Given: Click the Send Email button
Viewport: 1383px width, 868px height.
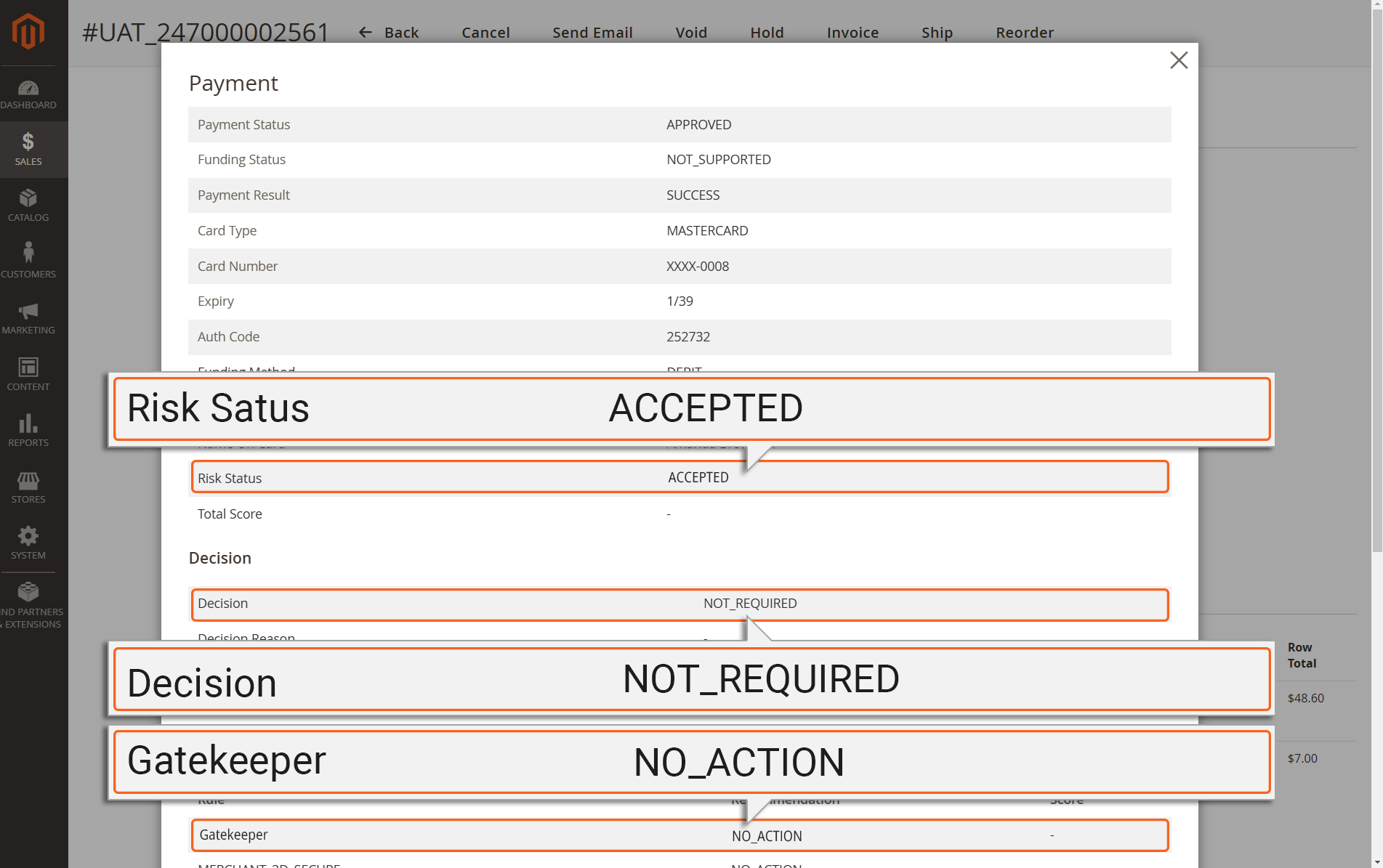Looking at the screenshot, I should click(592, 33).
